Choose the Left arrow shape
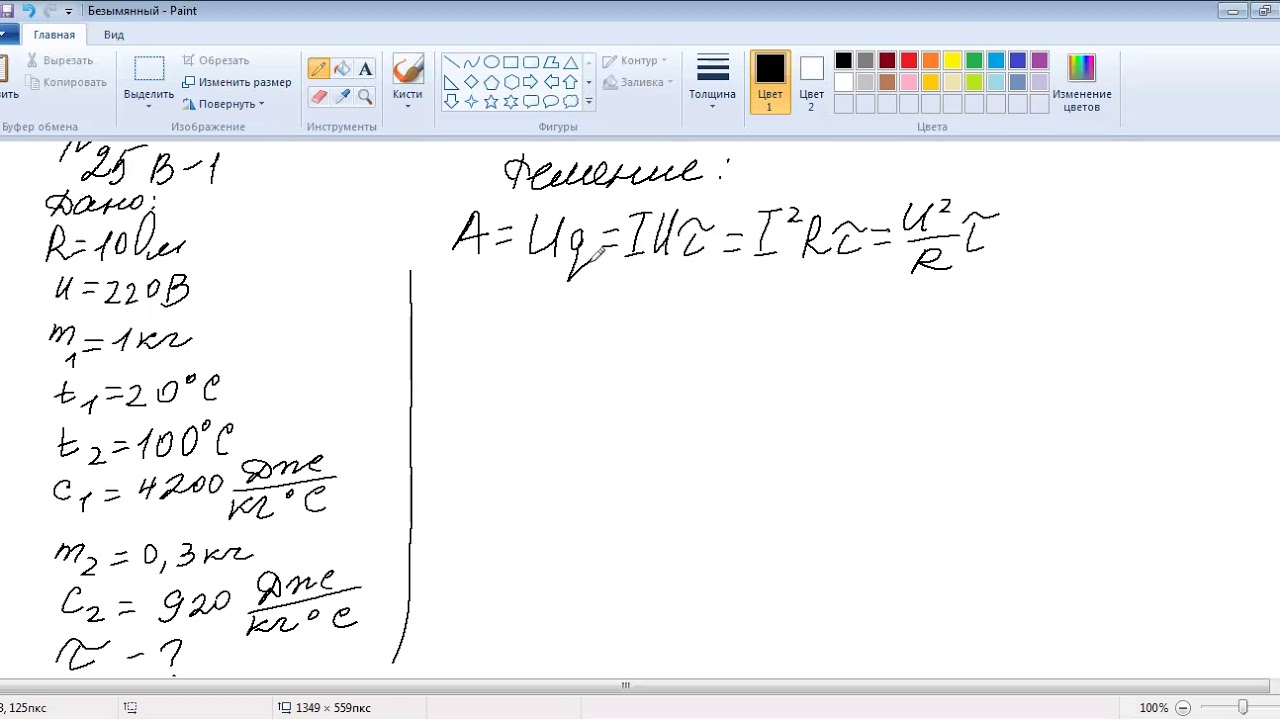 click(551, 82)
